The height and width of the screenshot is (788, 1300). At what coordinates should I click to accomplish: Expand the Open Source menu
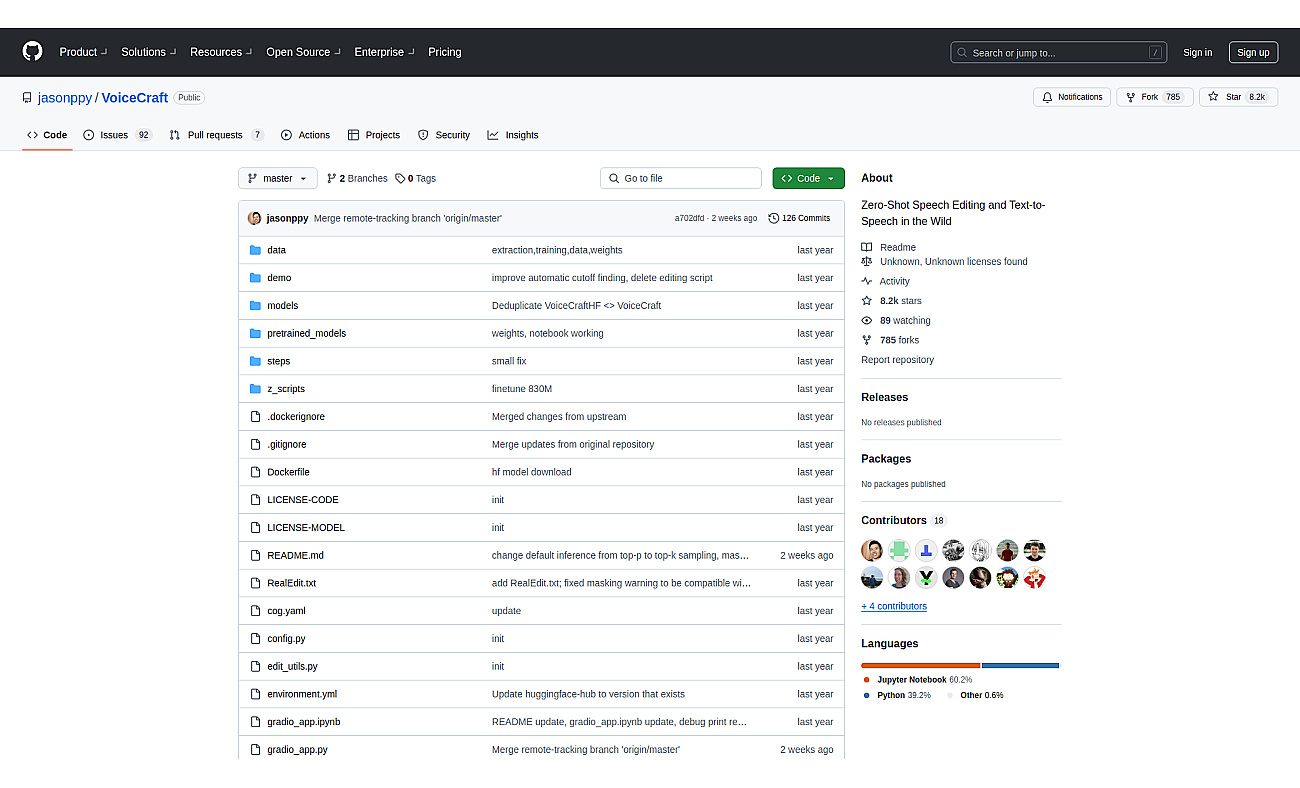(303, 52)
